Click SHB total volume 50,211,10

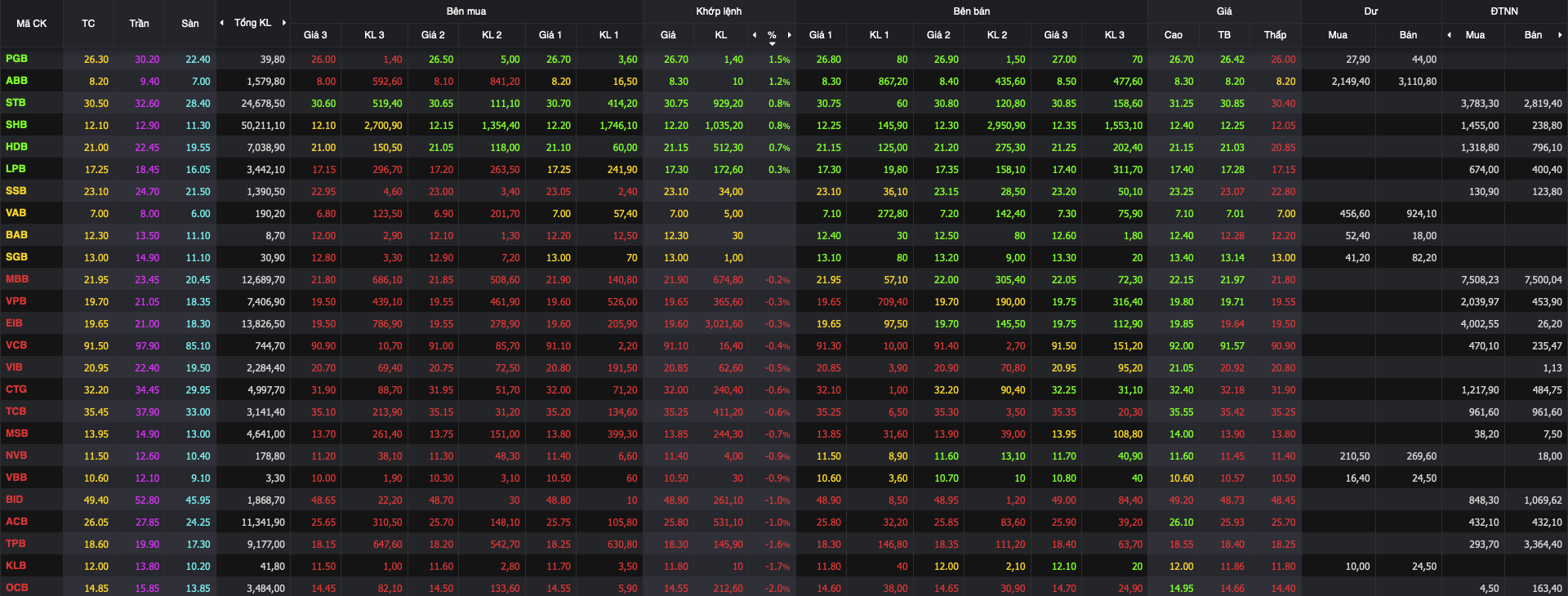[x=263, y=126]
